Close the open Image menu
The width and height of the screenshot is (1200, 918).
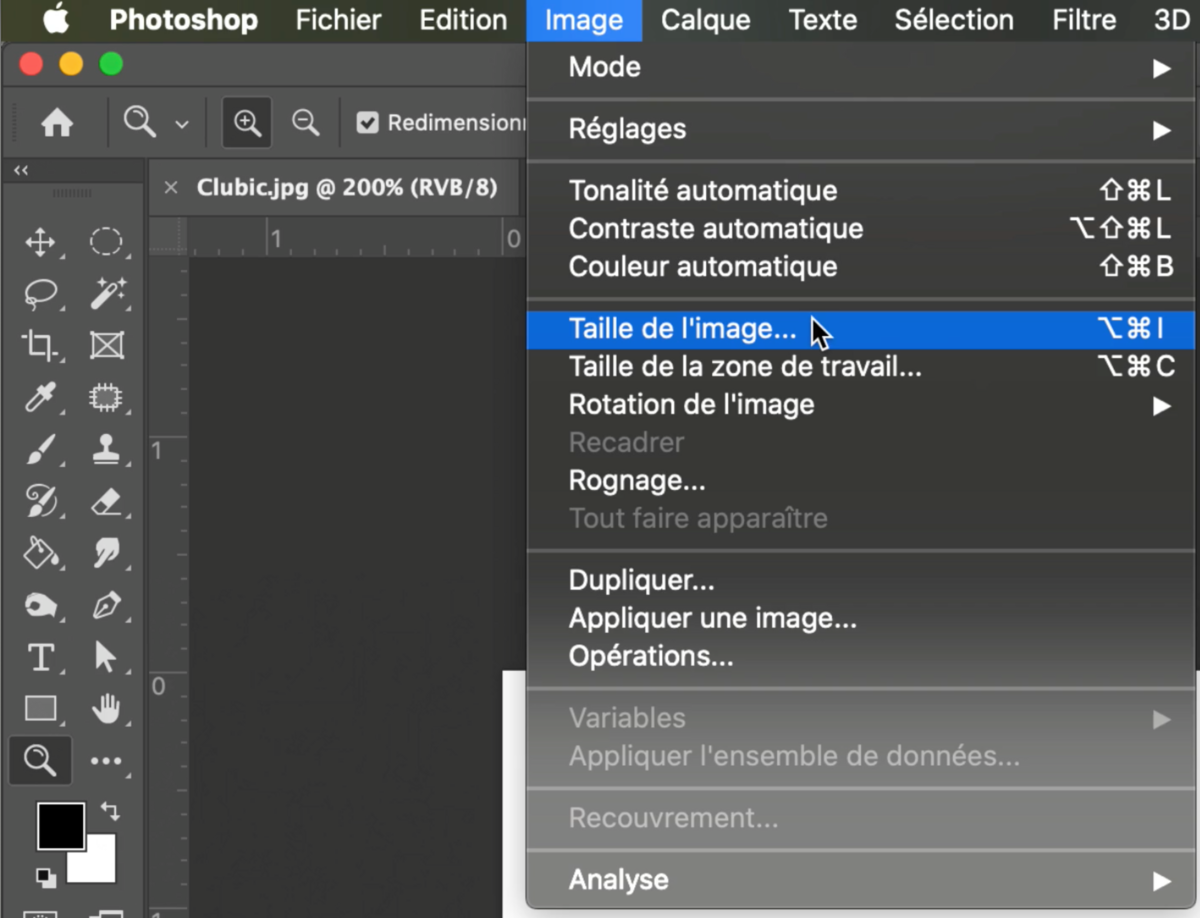584,20
